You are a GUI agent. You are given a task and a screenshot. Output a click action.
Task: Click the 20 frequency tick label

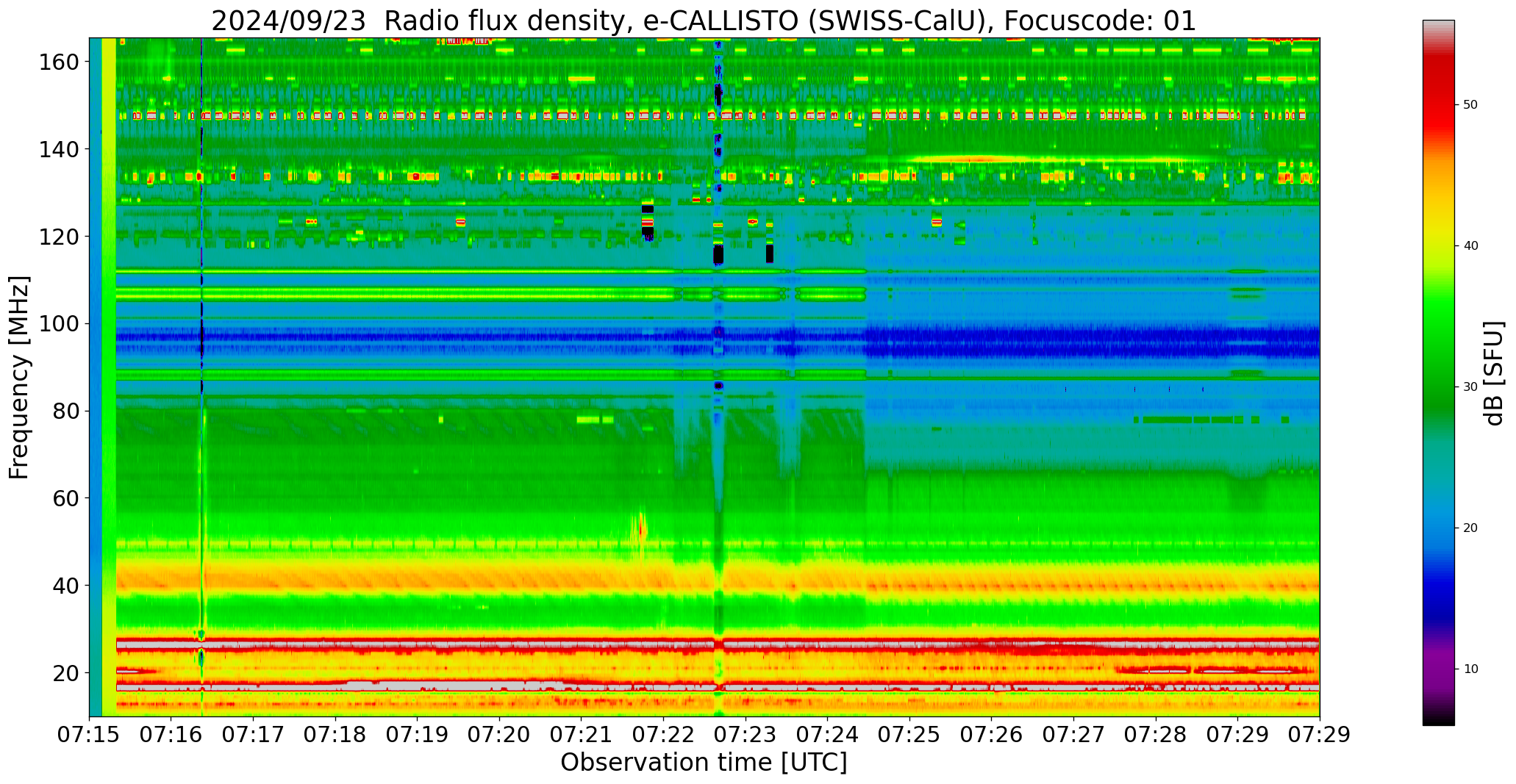[x=65, y=672]
